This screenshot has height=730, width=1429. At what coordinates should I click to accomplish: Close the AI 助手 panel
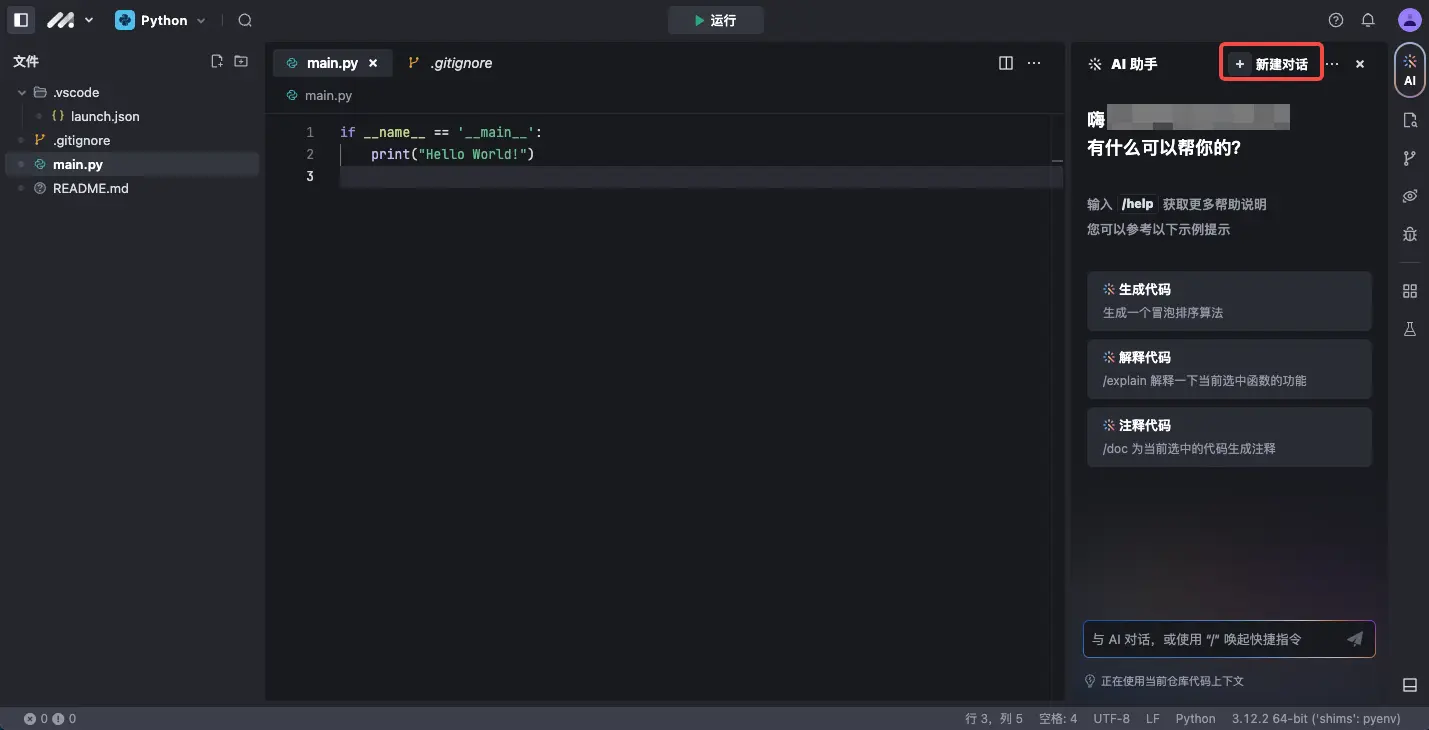[1360, 64]
